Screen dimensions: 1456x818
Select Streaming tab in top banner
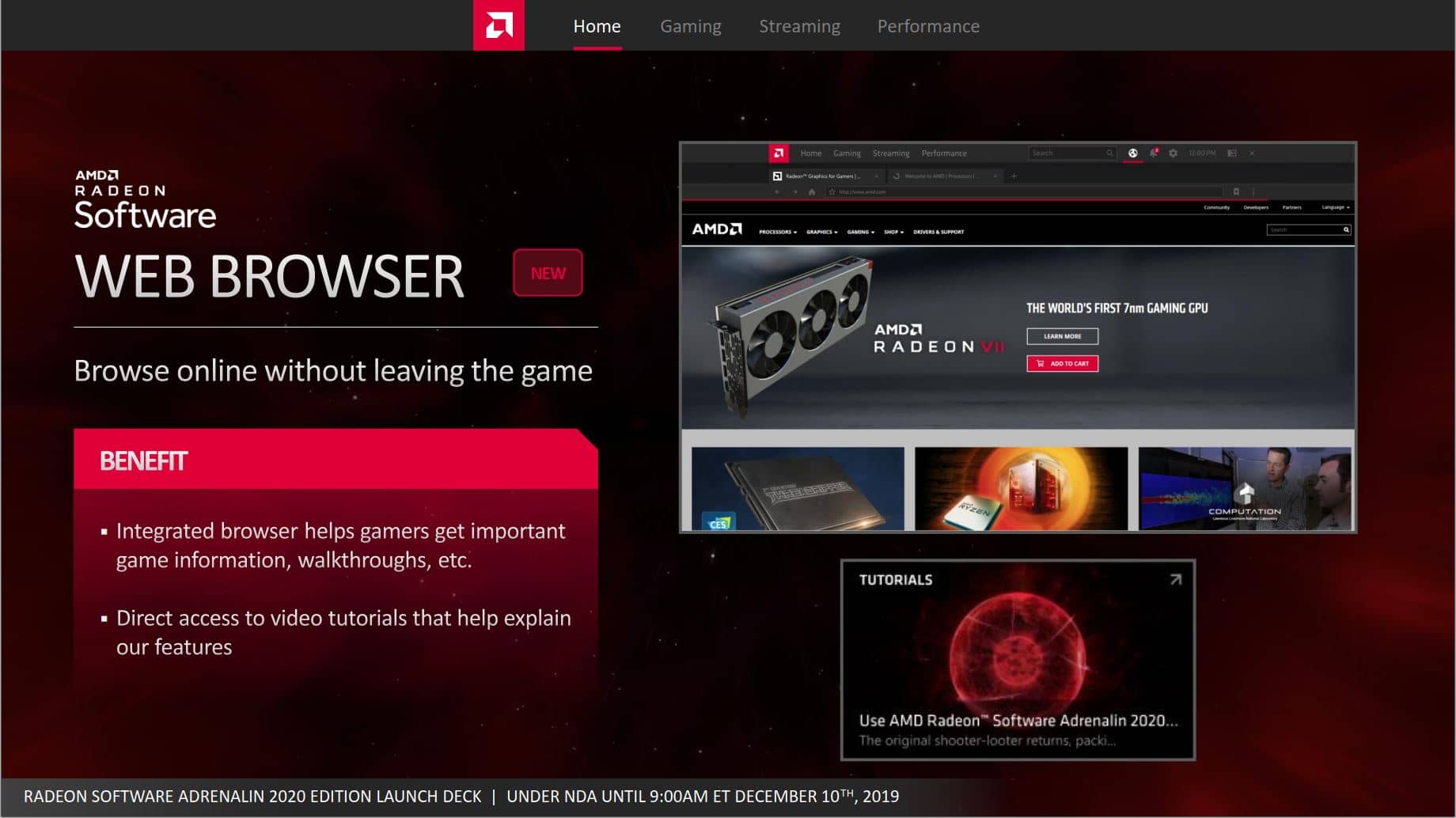point(799,27)
